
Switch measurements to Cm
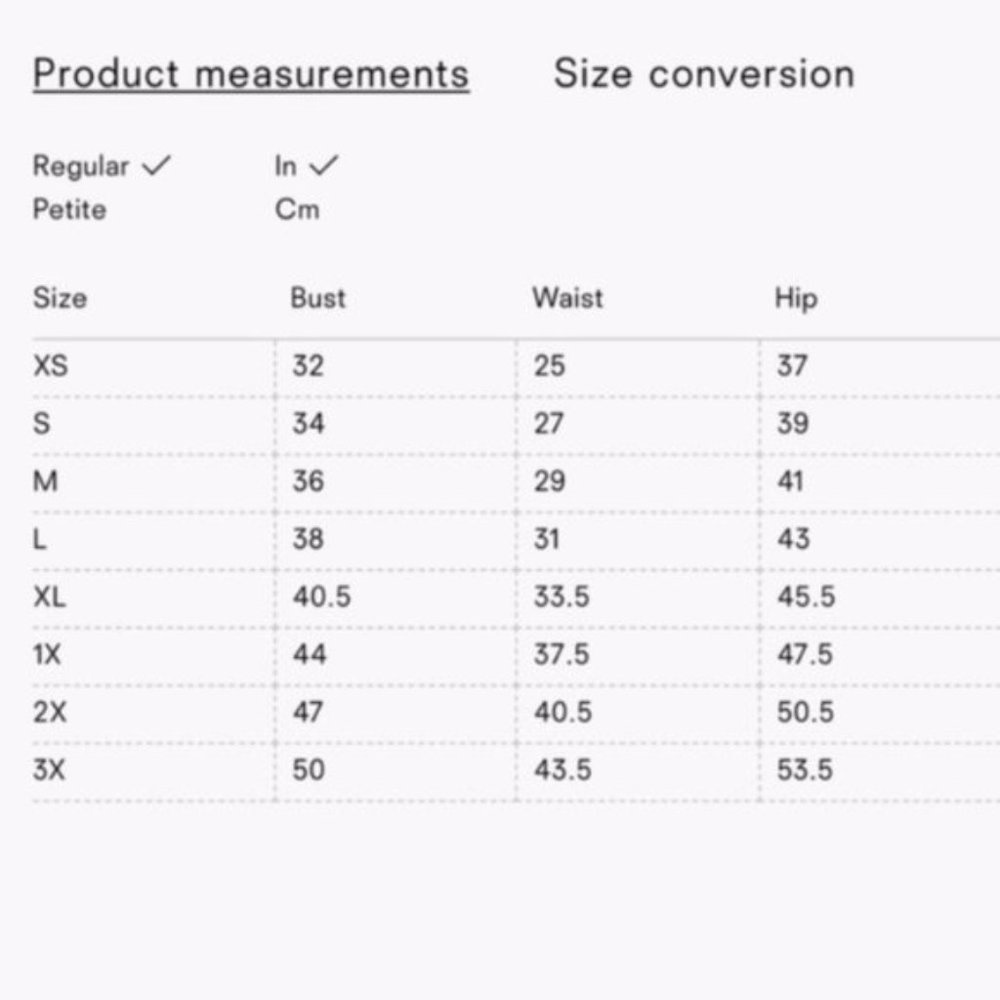(297, 210)
